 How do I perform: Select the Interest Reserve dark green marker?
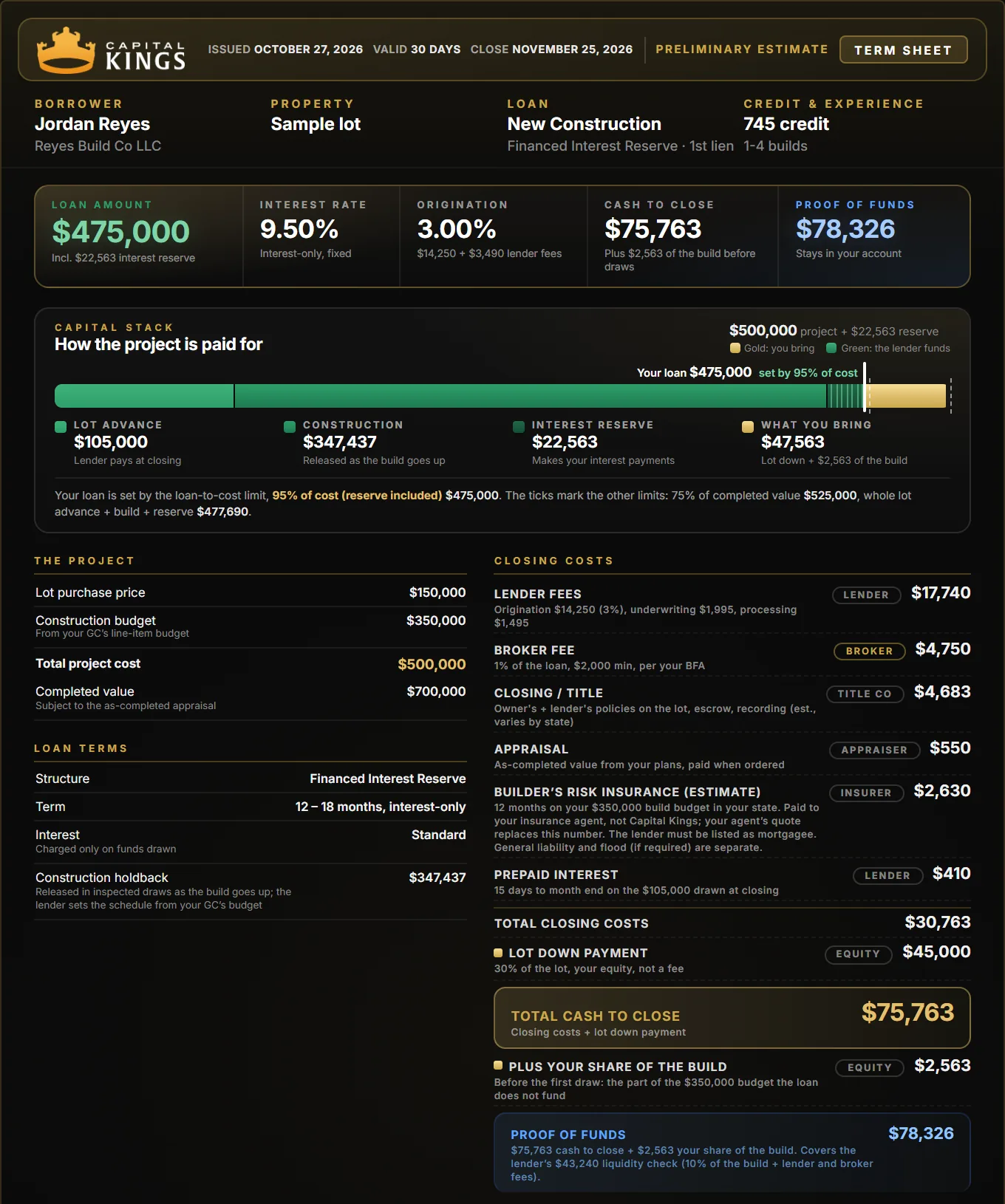click(519, 426)
